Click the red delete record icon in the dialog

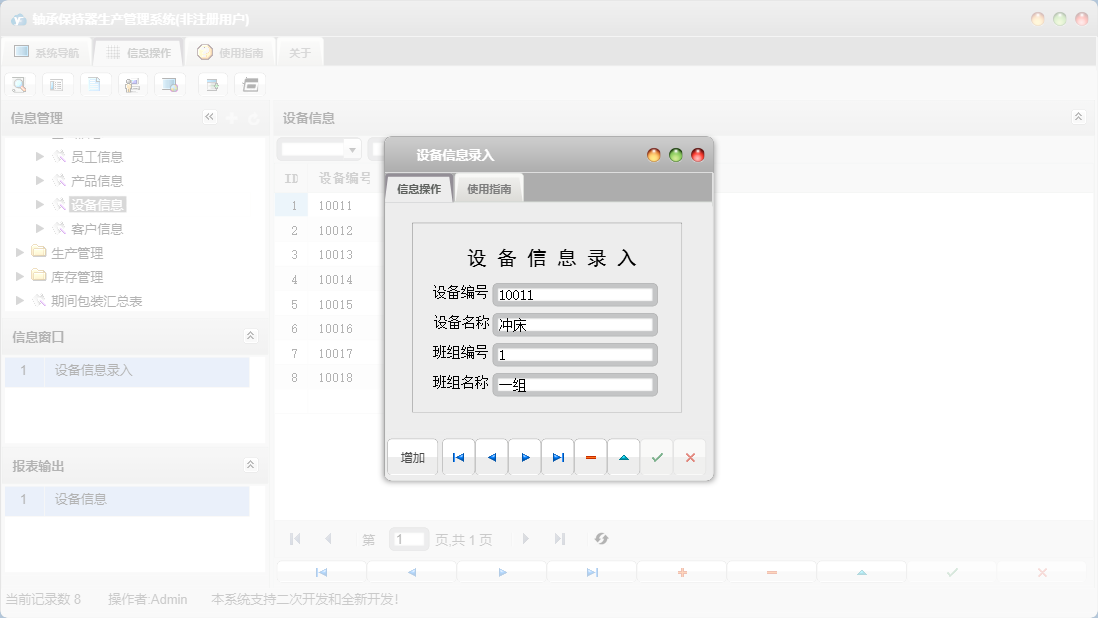591,457
